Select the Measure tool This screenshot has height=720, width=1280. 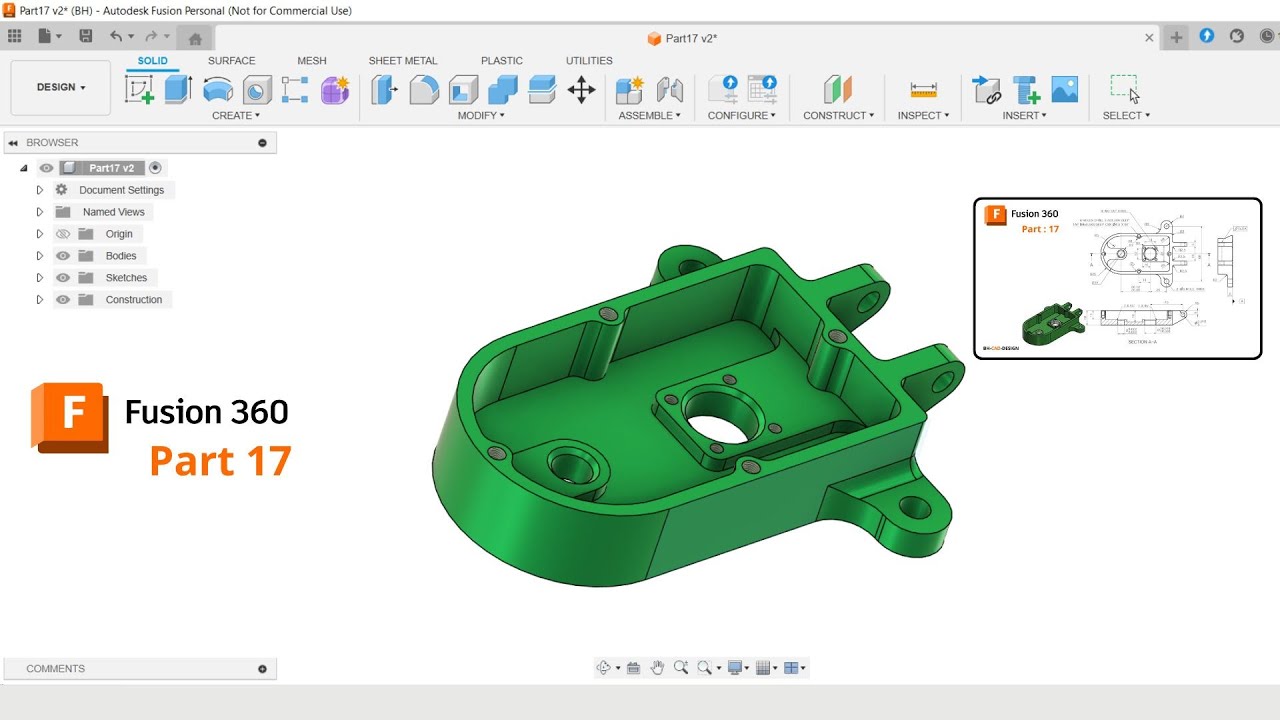tap(924, 90)
